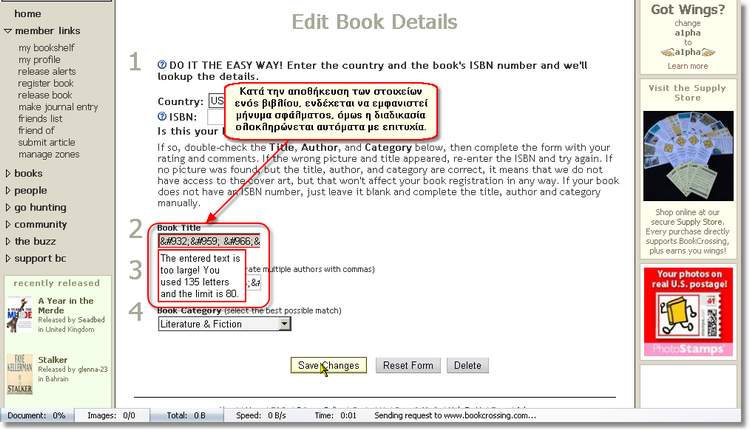Open the release alerts link
This screenshot has width=750, height=431.
point(46,72)
